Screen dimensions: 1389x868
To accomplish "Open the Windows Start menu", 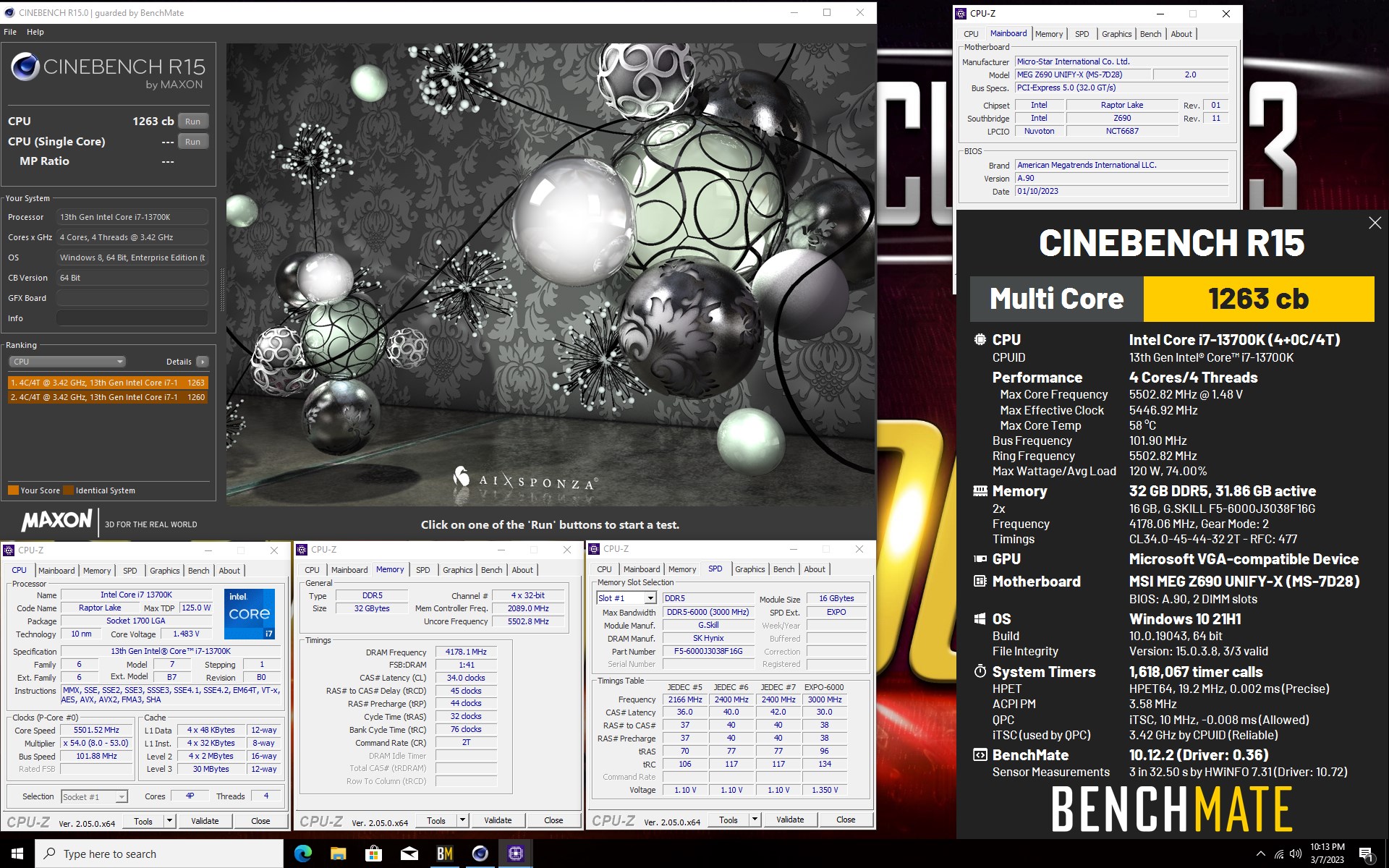I will [17, 854].
